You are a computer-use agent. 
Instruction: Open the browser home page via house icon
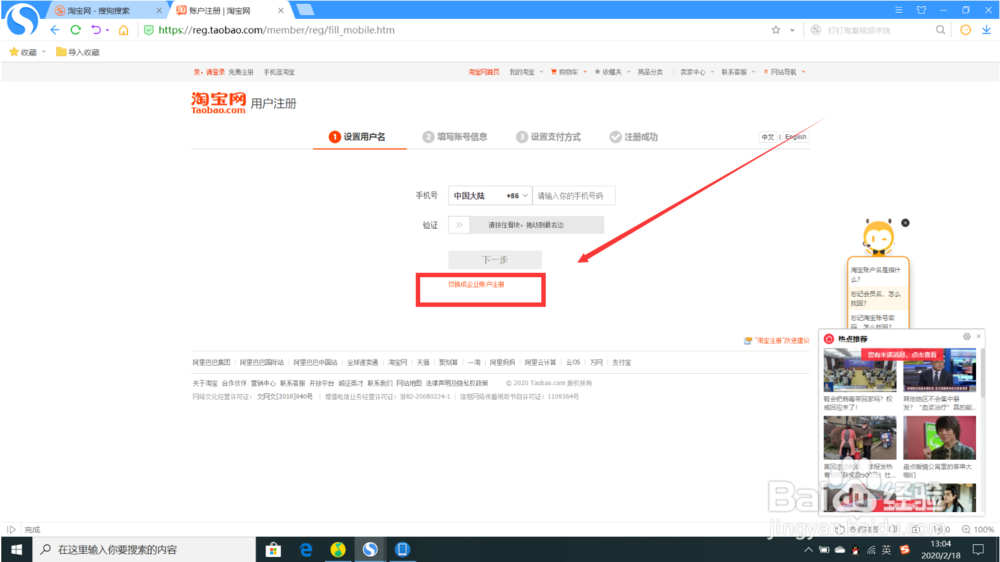pos(124,30)
